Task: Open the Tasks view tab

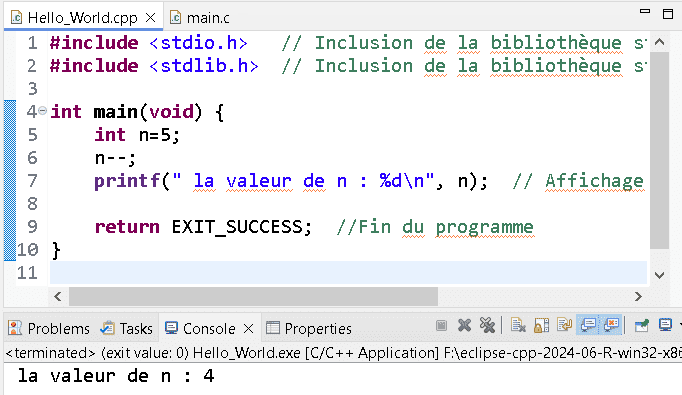Action: (x=127, y=328)
